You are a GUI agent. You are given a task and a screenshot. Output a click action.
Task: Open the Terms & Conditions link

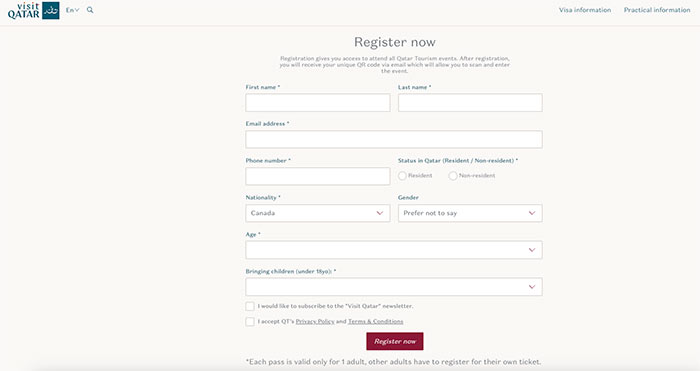click(375, 321)
